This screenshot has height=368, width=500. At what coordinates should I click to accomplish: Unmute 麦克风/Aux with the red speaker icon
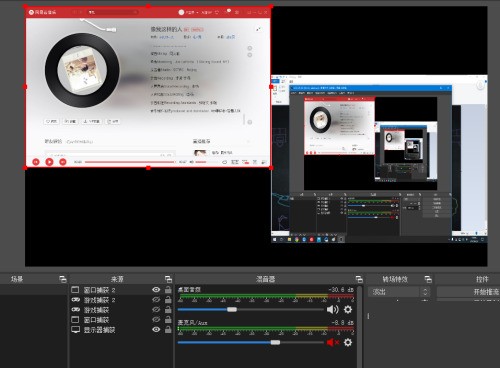332,342
